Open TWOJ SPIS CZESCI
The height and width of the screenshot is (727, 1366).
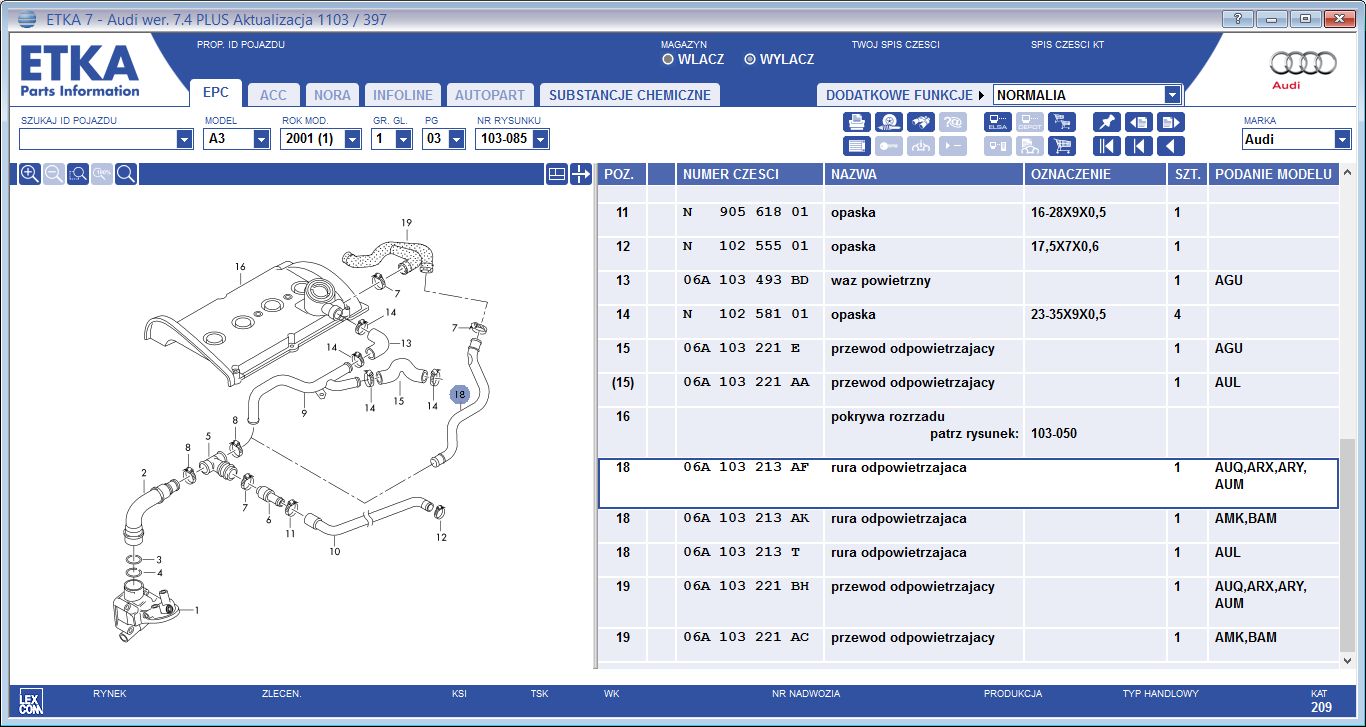895,45
